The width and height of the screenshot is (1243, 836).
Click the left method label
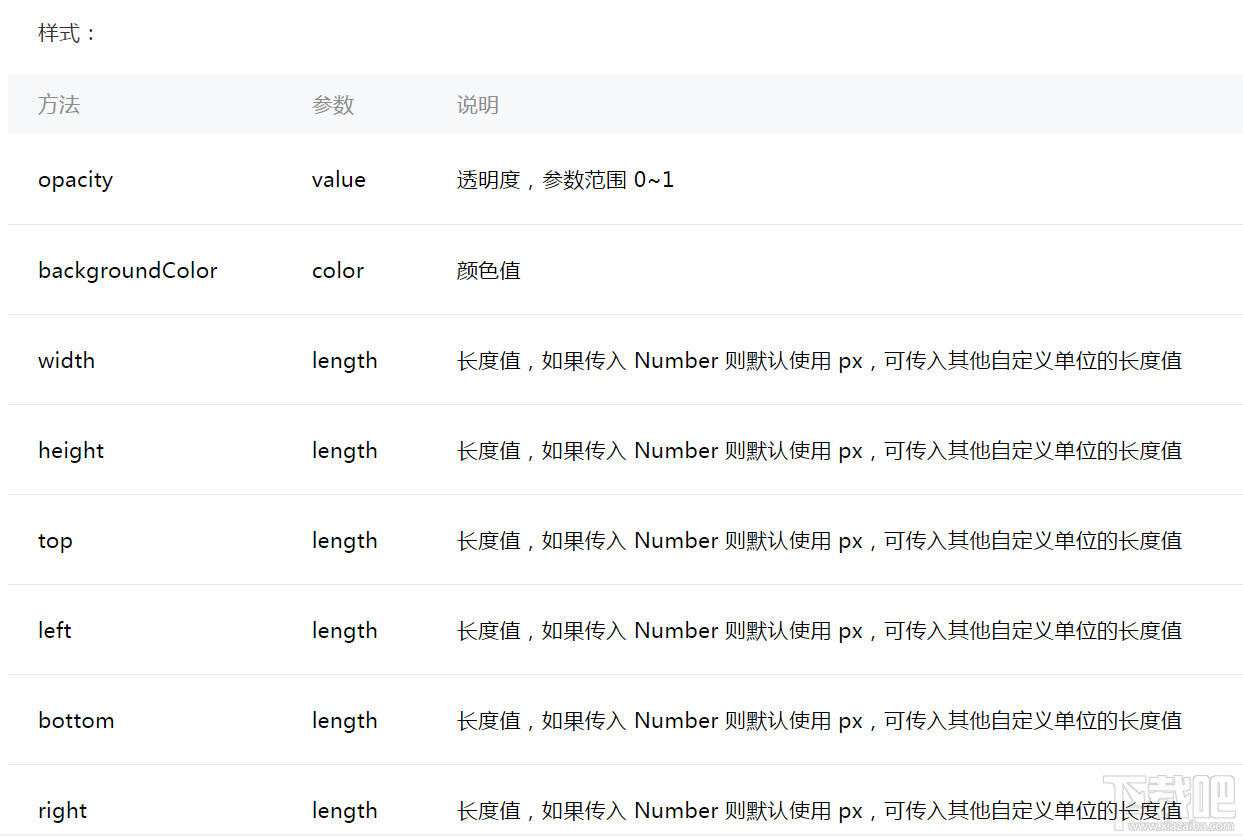point(53,630)
